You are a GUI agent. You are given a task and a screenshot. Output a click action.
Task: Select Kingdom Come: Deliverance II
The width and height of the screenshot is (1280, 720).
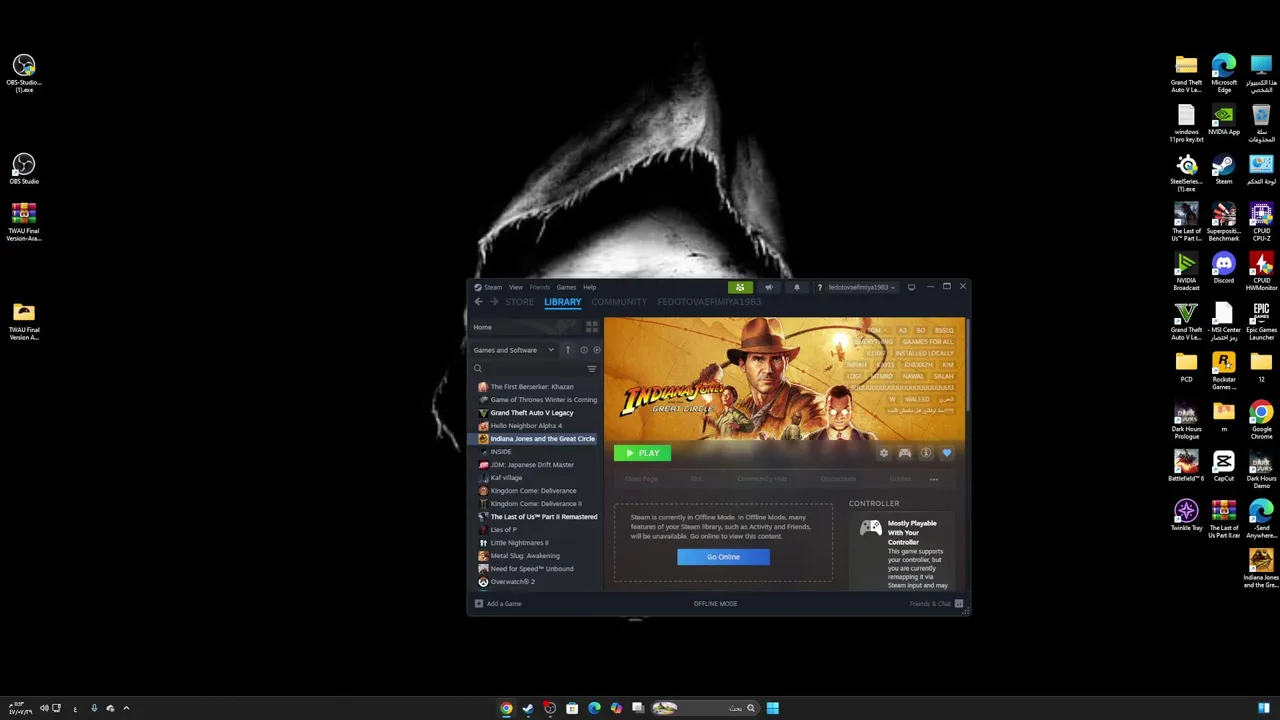tap(538, 504)
